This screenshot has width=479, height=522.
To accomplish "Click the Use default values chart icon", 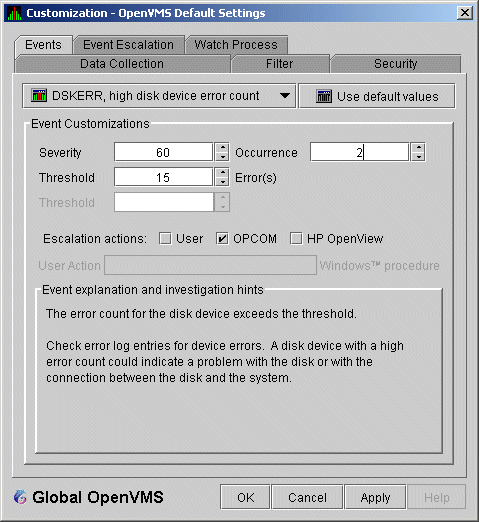I will click(324, 96).
